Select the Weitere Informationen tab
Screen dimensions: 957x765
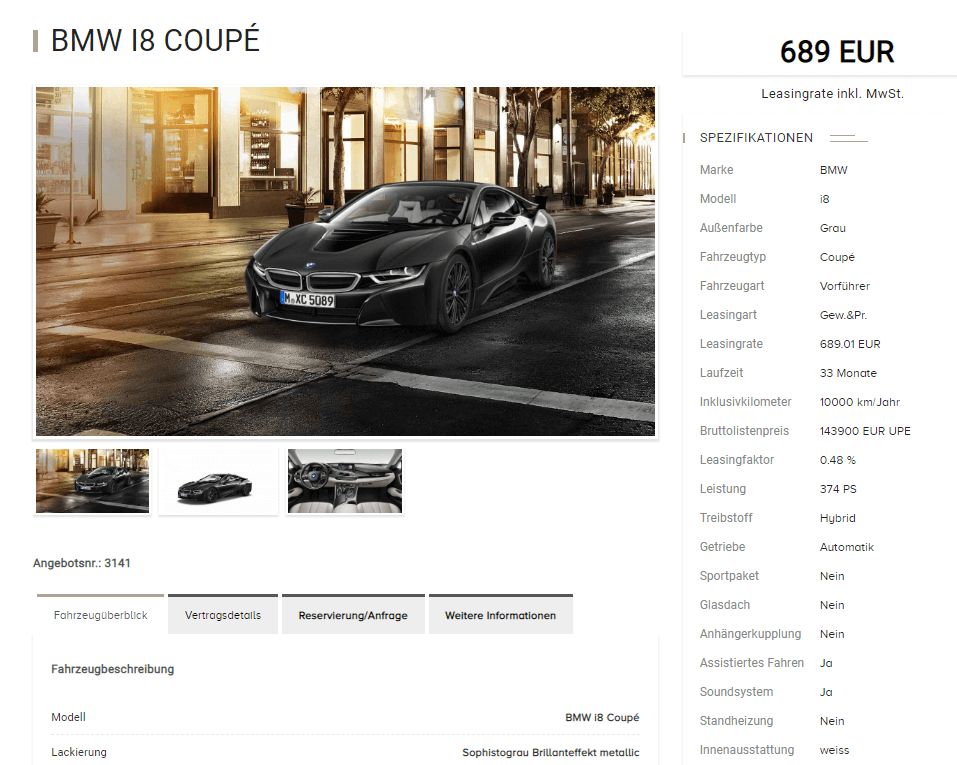tap(500, 614)
